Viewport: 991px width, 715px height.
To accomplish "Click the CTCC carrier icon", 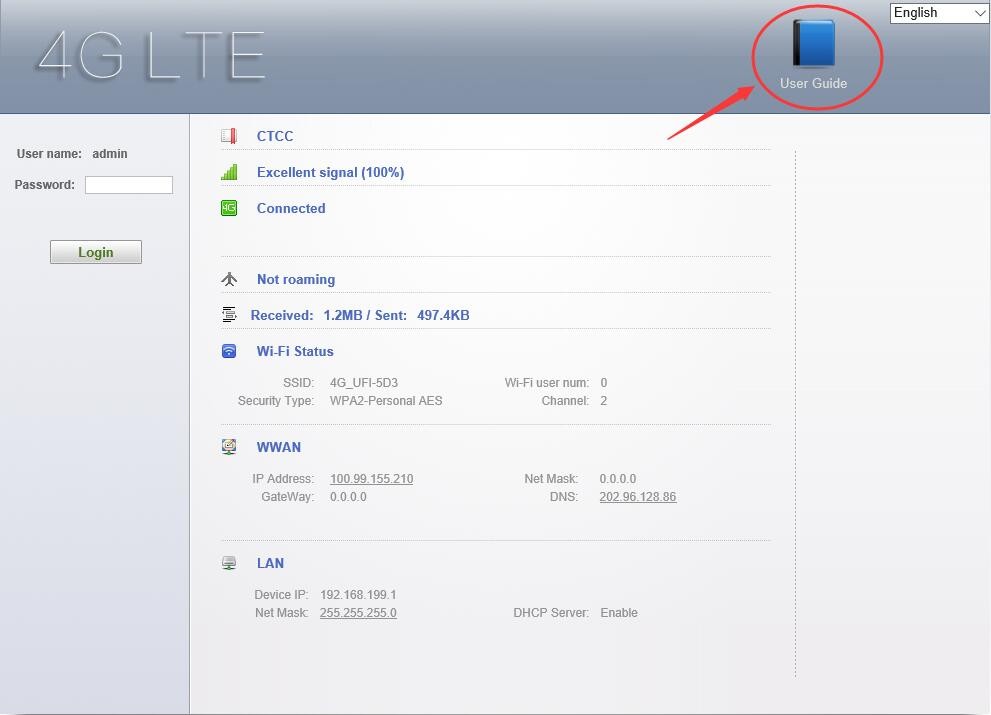I will point(229,136).
